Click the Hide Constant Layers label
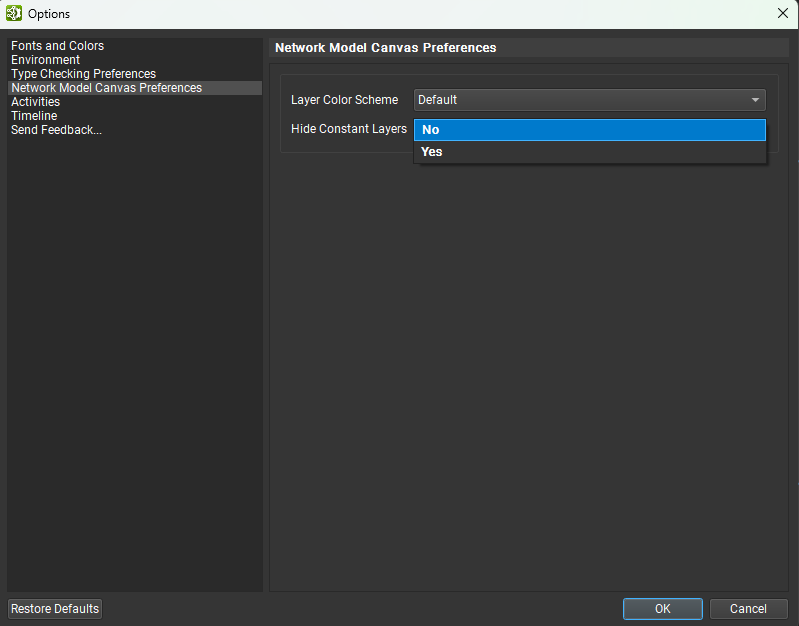The image size is (799, 626). pos(348,129)
